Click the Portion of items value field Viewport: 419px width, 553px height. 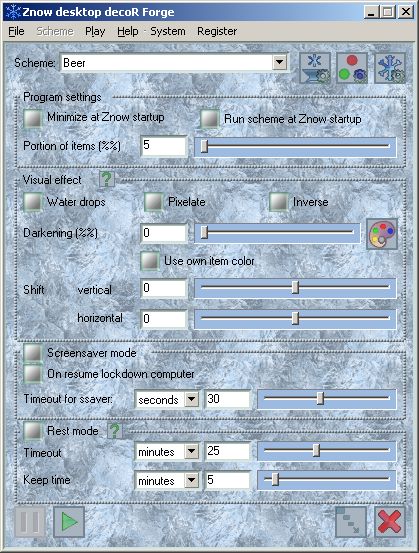coord(164,146)
